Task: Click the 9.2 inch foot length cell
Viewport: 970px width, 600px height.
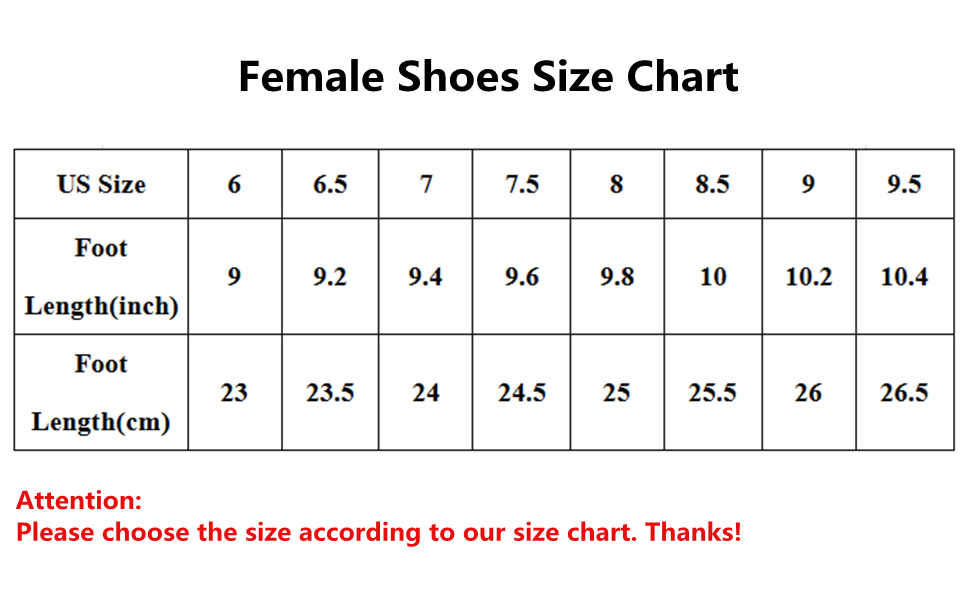Action: click(330, 276)
